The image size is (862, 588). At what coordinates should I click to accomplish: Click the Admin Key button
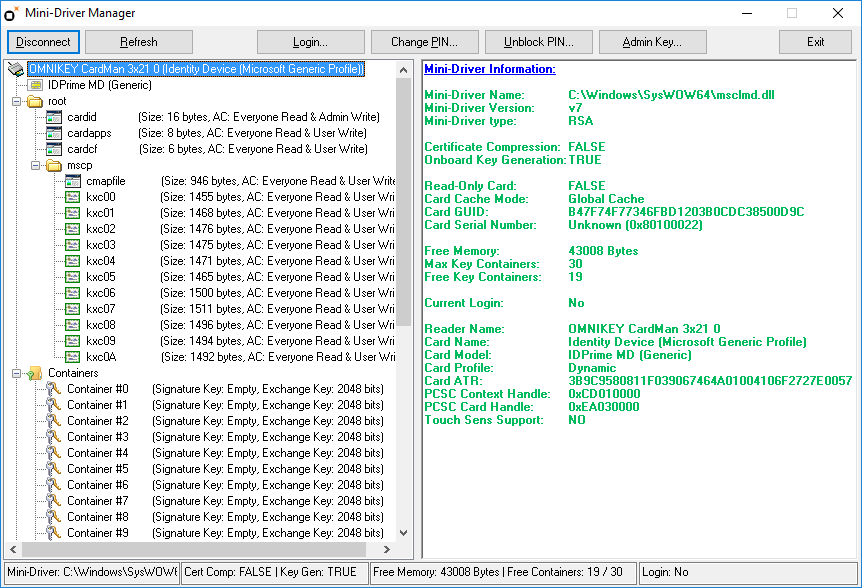click(653, 42)
